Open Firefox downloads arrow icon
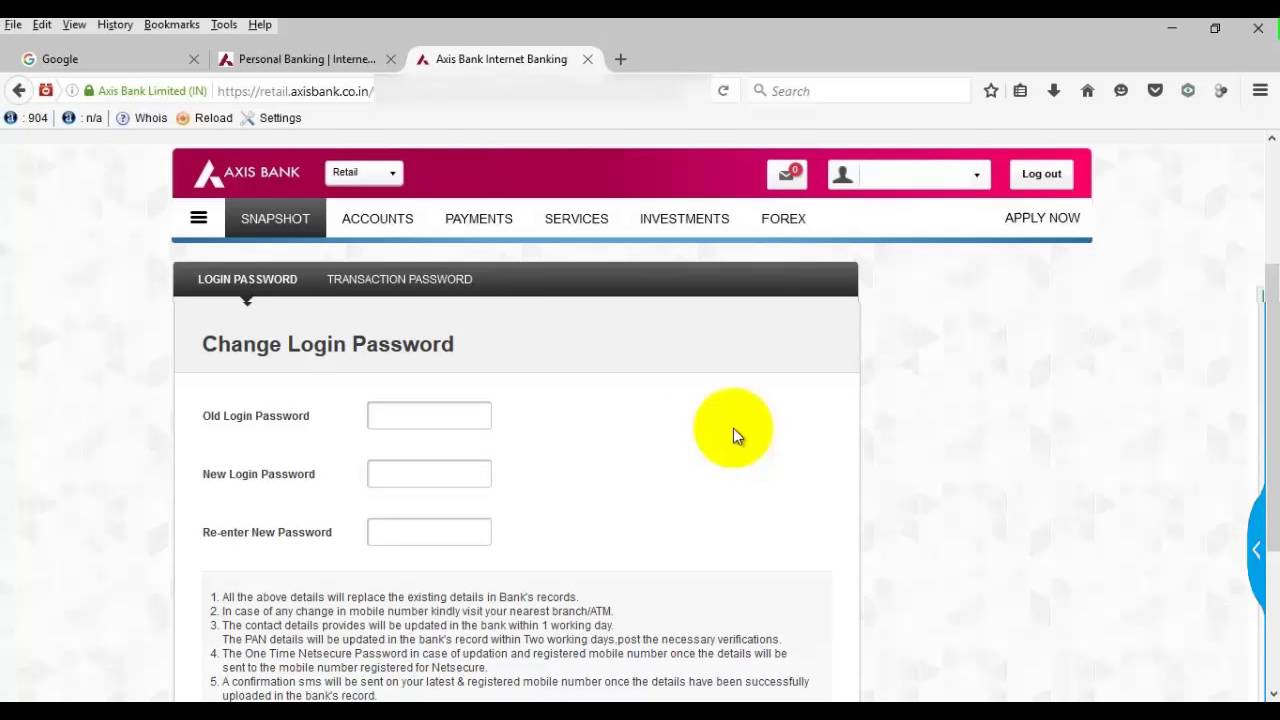 coord(1053,91)
